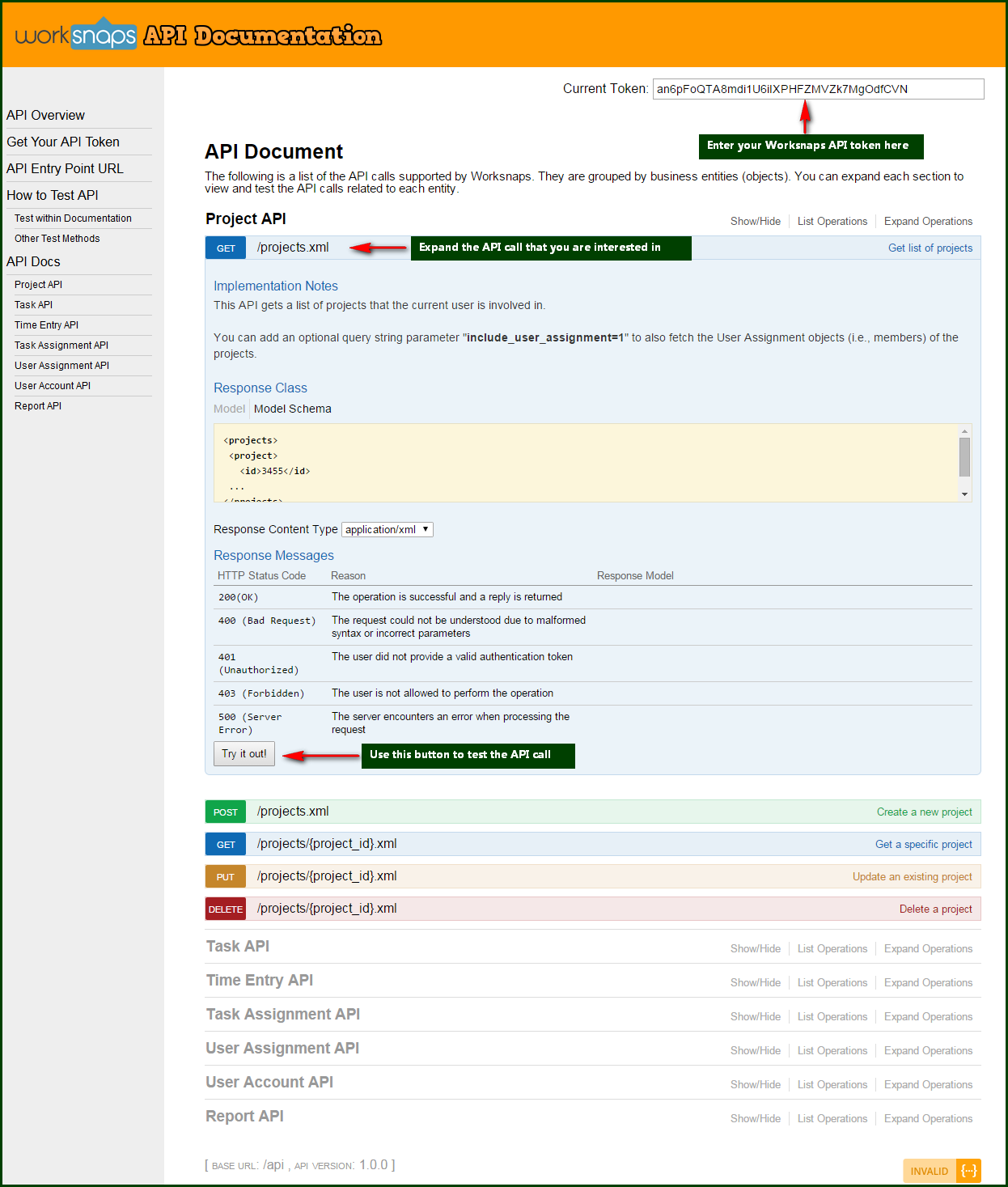The image size is (1008, 1187).
Task: Open the Project API section heading
Action: pyautogui.click(x=246, y=219)
